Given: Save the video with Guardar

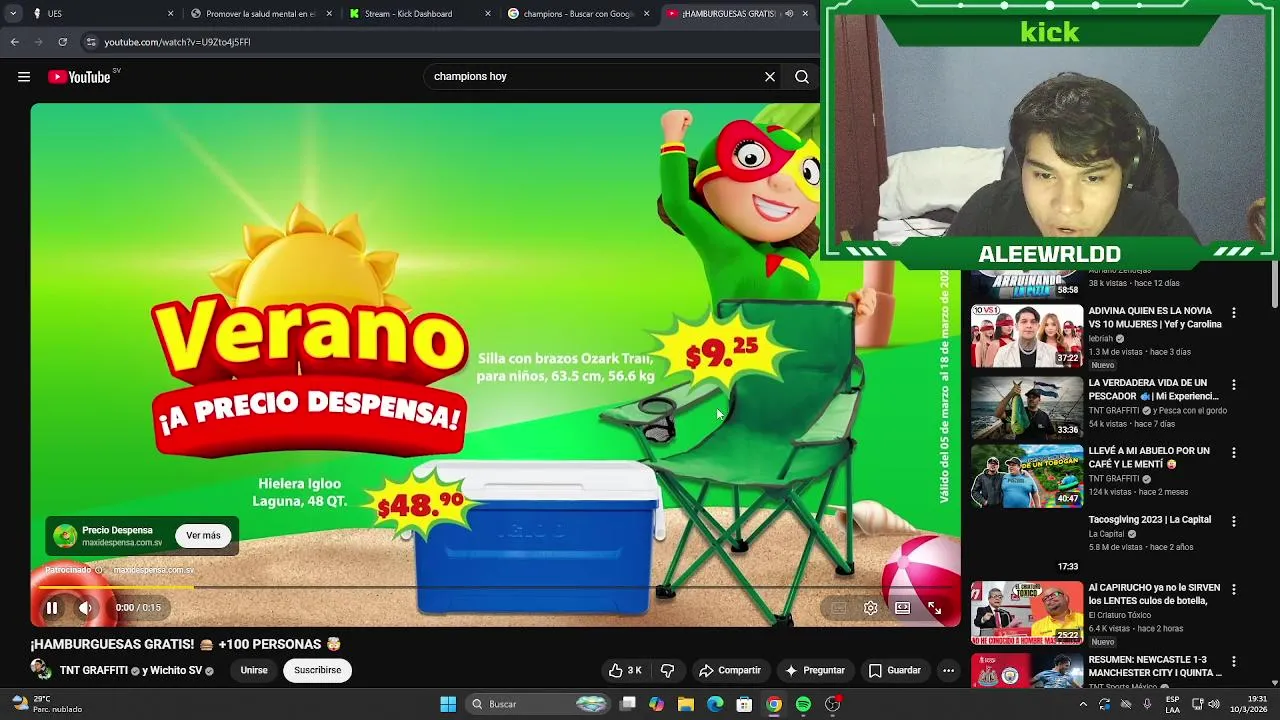Looking at the screenshot, I should click(x=895, y=670).
